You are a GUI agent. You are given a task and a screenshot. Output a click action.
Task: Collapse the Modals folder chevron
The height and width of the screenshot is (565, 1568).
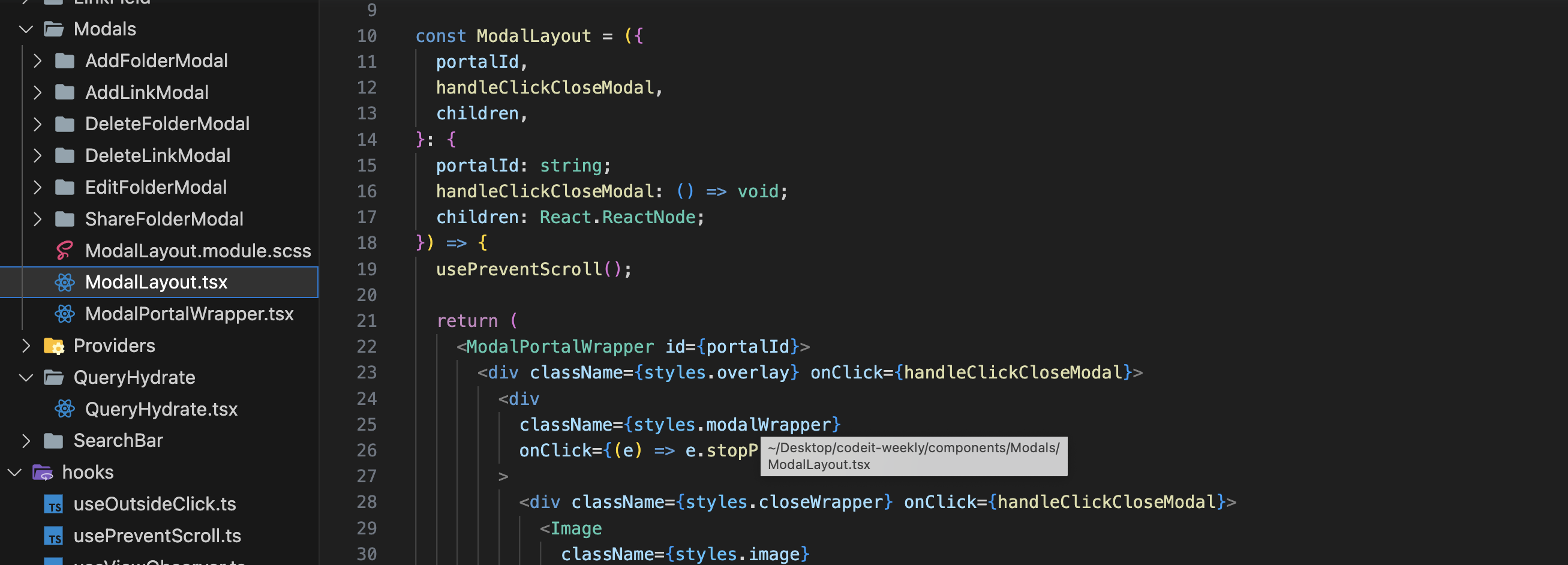[x=26, y=29]
